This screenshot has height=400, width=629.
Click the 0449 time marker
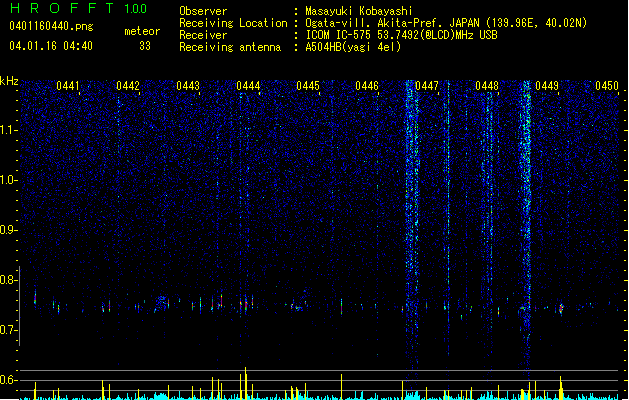tap(547, 86)
